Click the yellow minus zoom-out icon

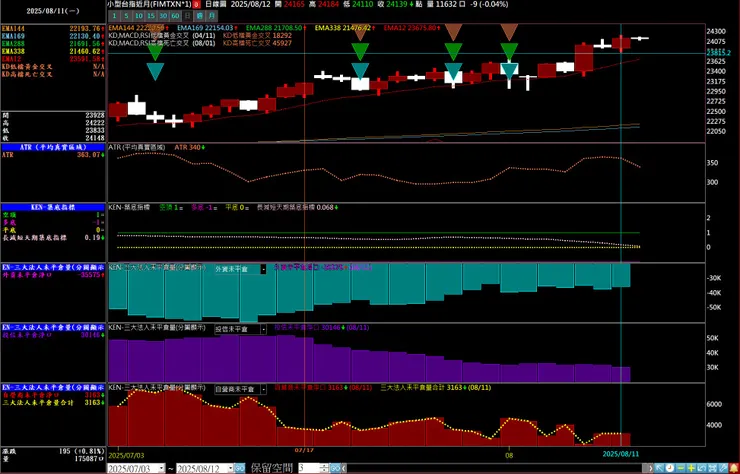click(x=681, y=468)
